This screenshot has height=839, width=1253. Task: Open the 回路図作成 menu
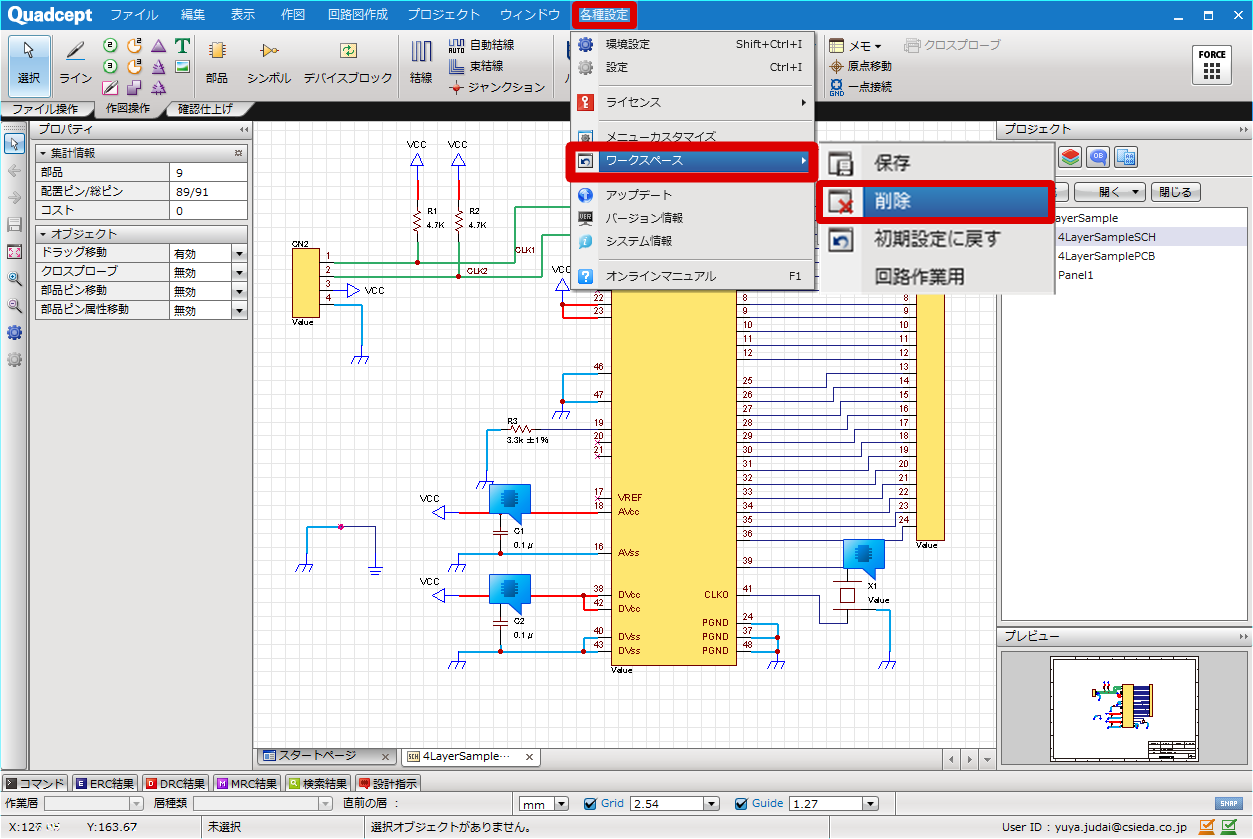click(x=358, y=15)
